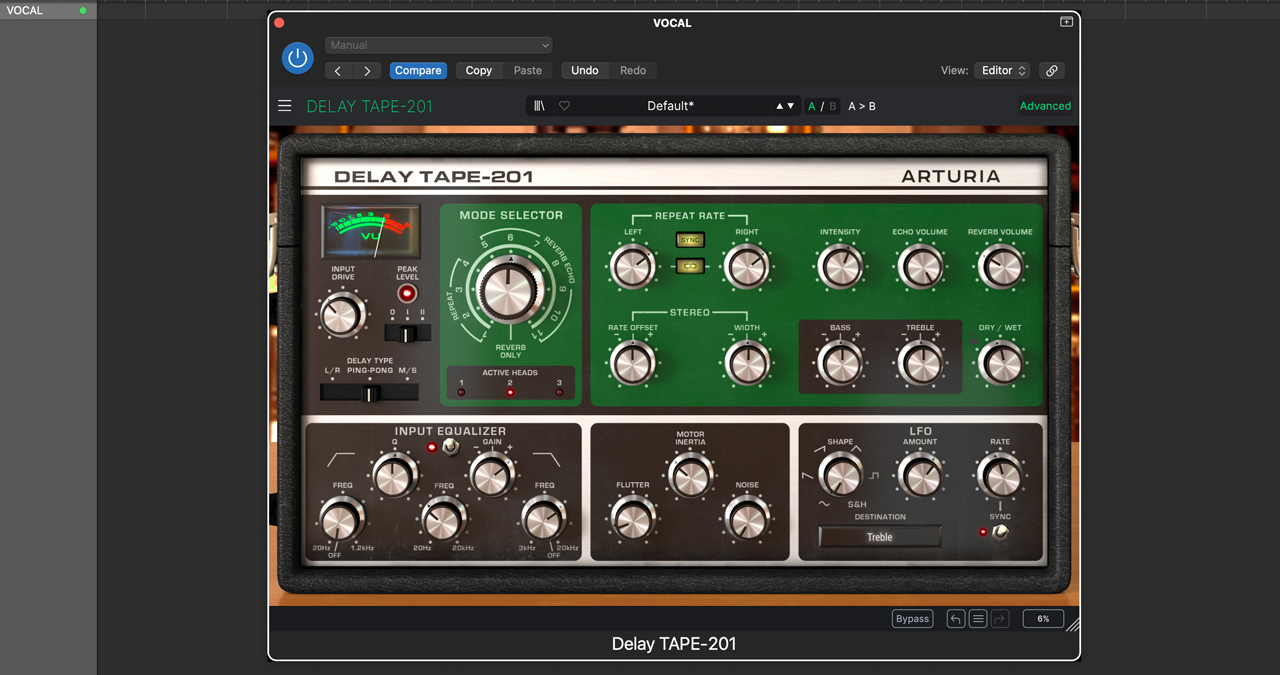Open the Manual preset dropdown
This screenshot has height=675, width=1280.
439,45
